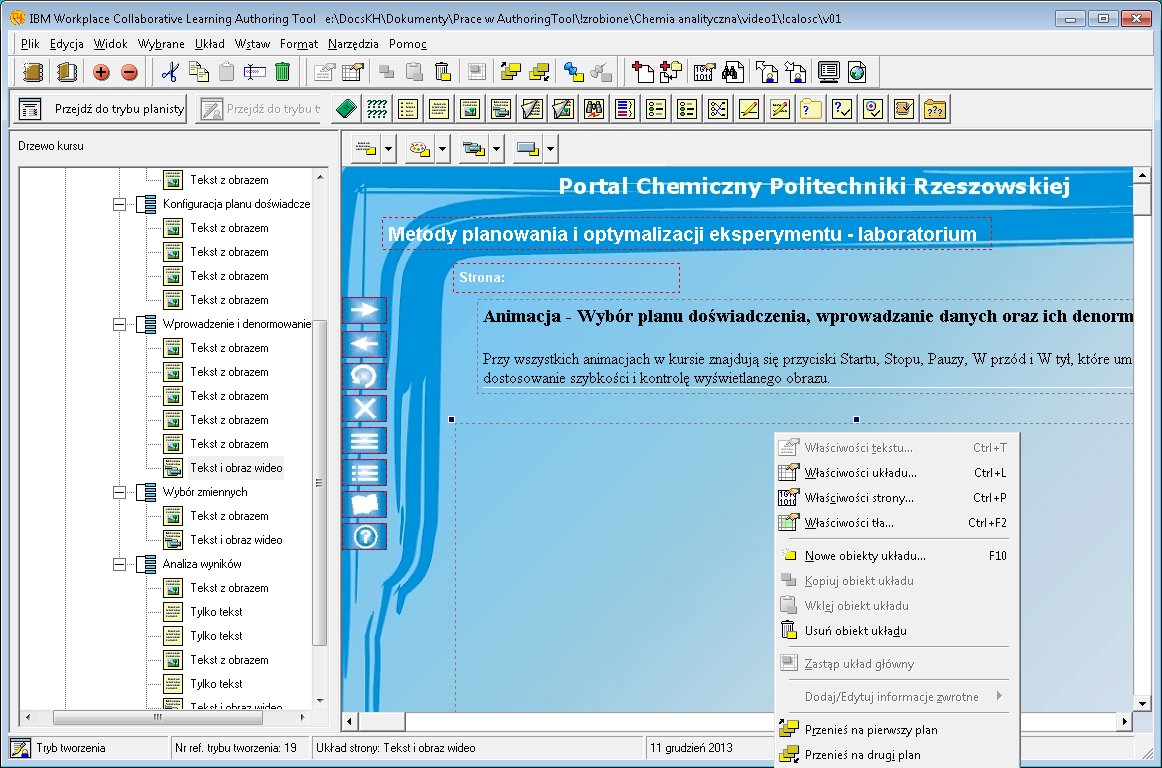Click the send-to-back yellow squares icon
1162x768 pixels.
pos(540,72)
